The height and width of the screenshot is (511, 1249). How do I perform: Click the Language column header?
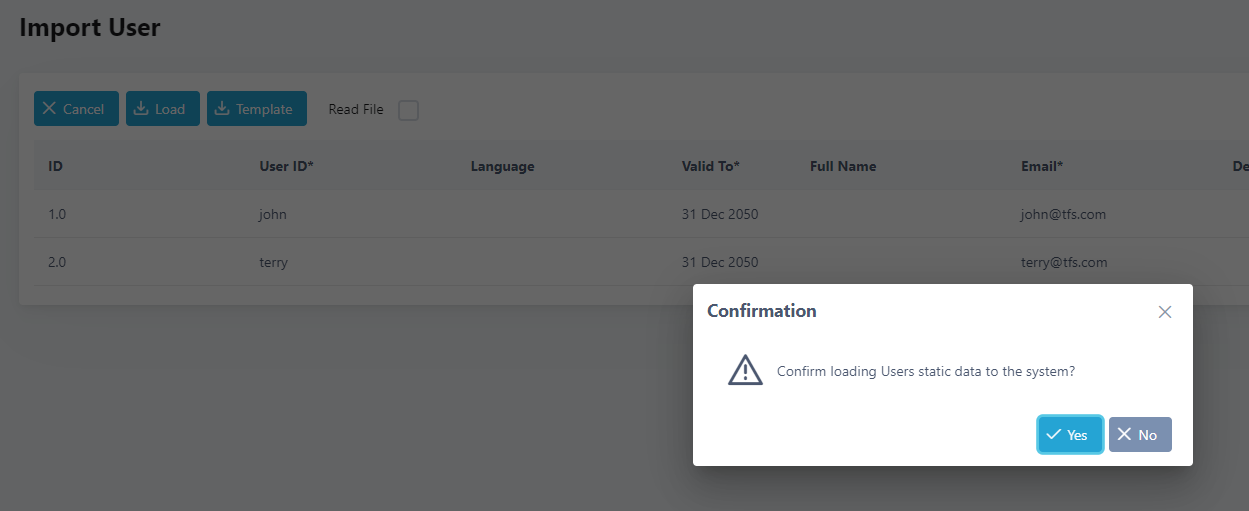502,166
